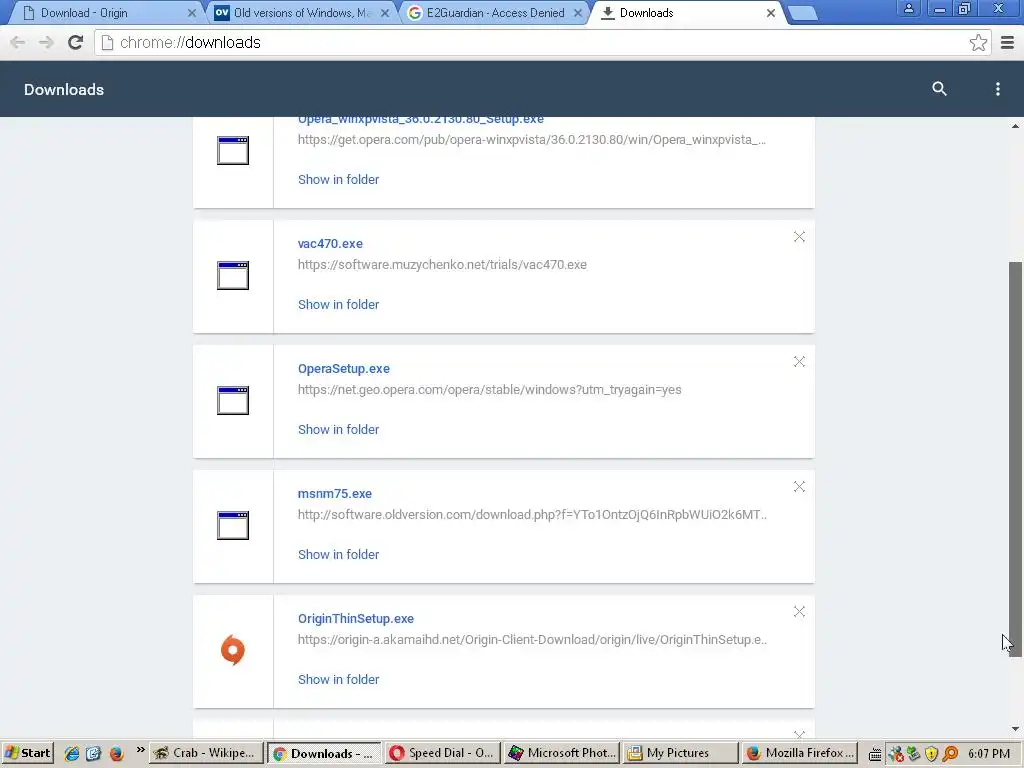Click the middle Quick Launch icon
Image resolution: width=1024 pixels, height=768 pixels.
tap(94, 754)
